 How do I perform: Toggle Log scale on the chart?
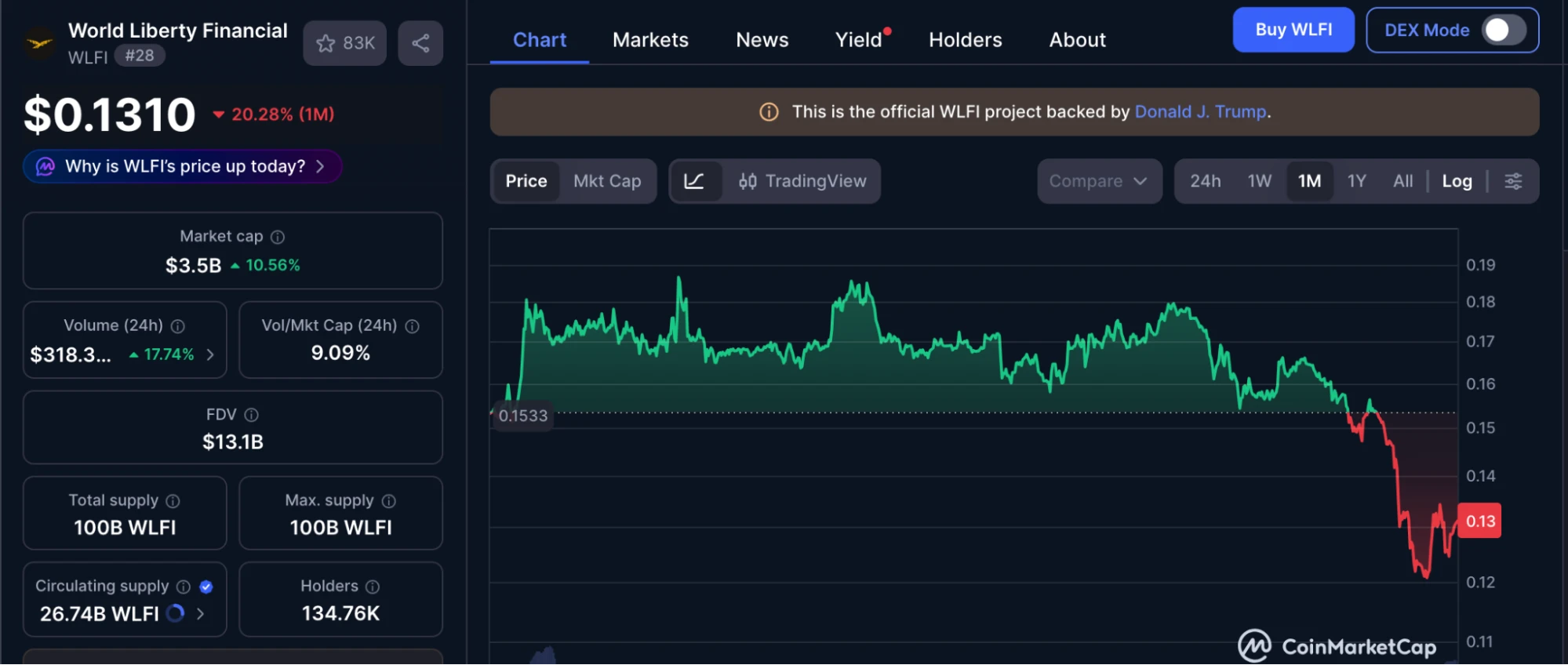(x=1457, y=181)
